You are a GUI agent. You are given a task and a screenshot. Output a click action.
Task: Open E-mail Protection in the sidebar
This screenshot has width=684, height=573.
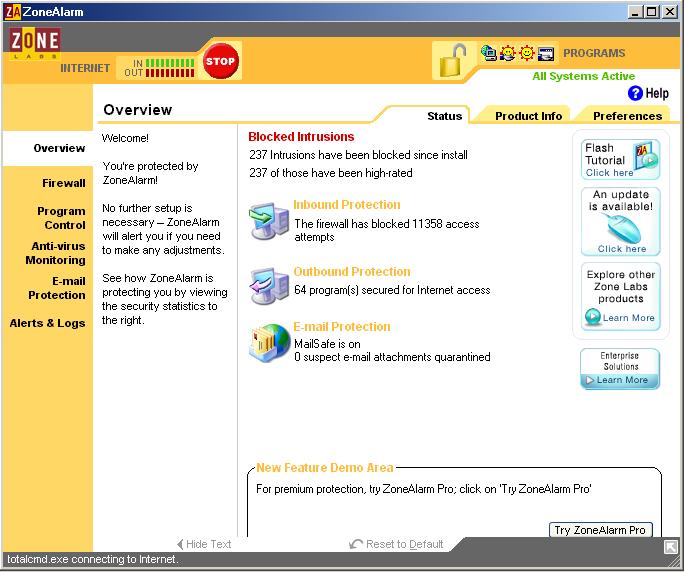click(57, 288)
